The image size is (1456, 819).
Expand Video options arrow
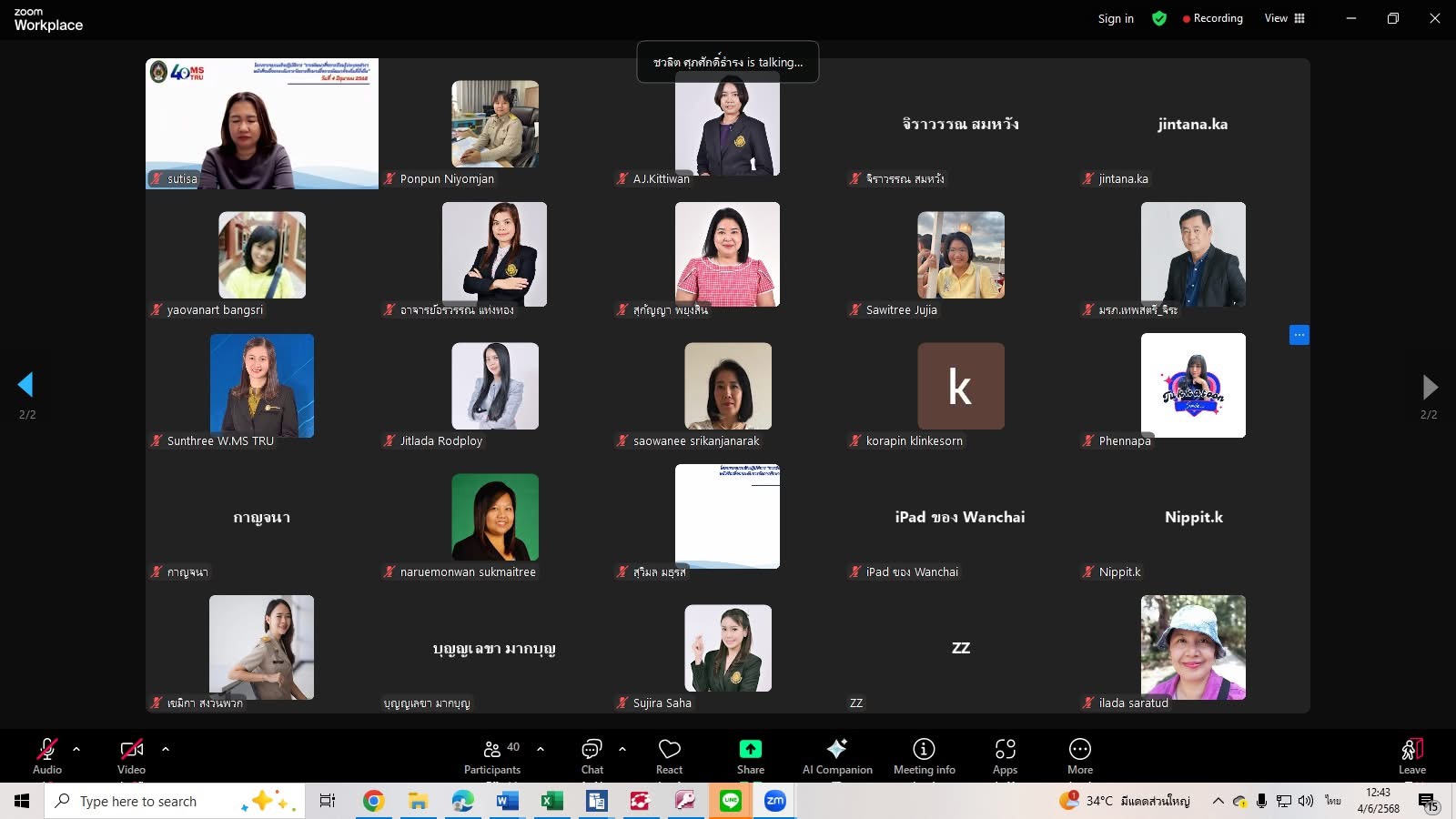pos(166,749)
